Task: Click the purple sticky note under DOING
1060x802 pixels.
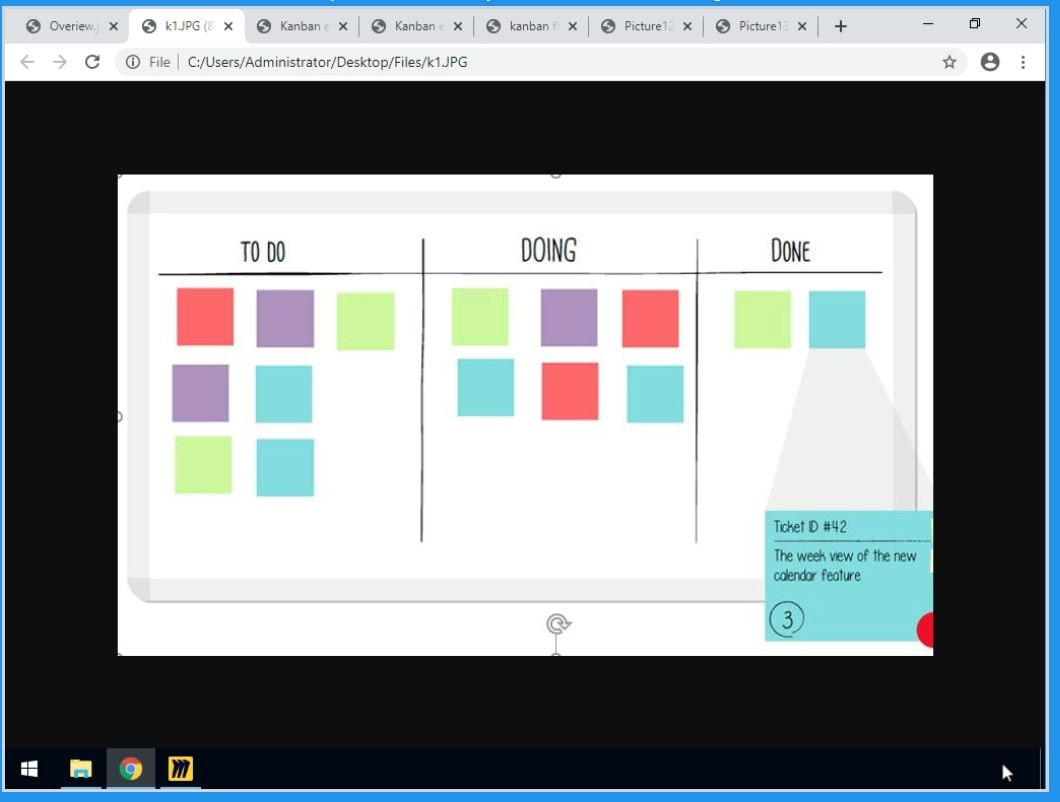Action: 569,318
